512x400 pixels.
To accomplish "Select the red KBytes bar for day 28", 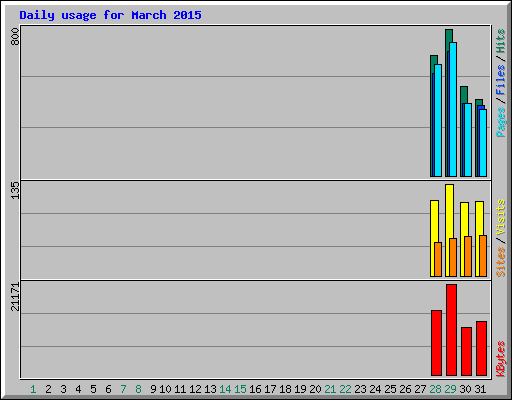I will [x=436, y=343].
